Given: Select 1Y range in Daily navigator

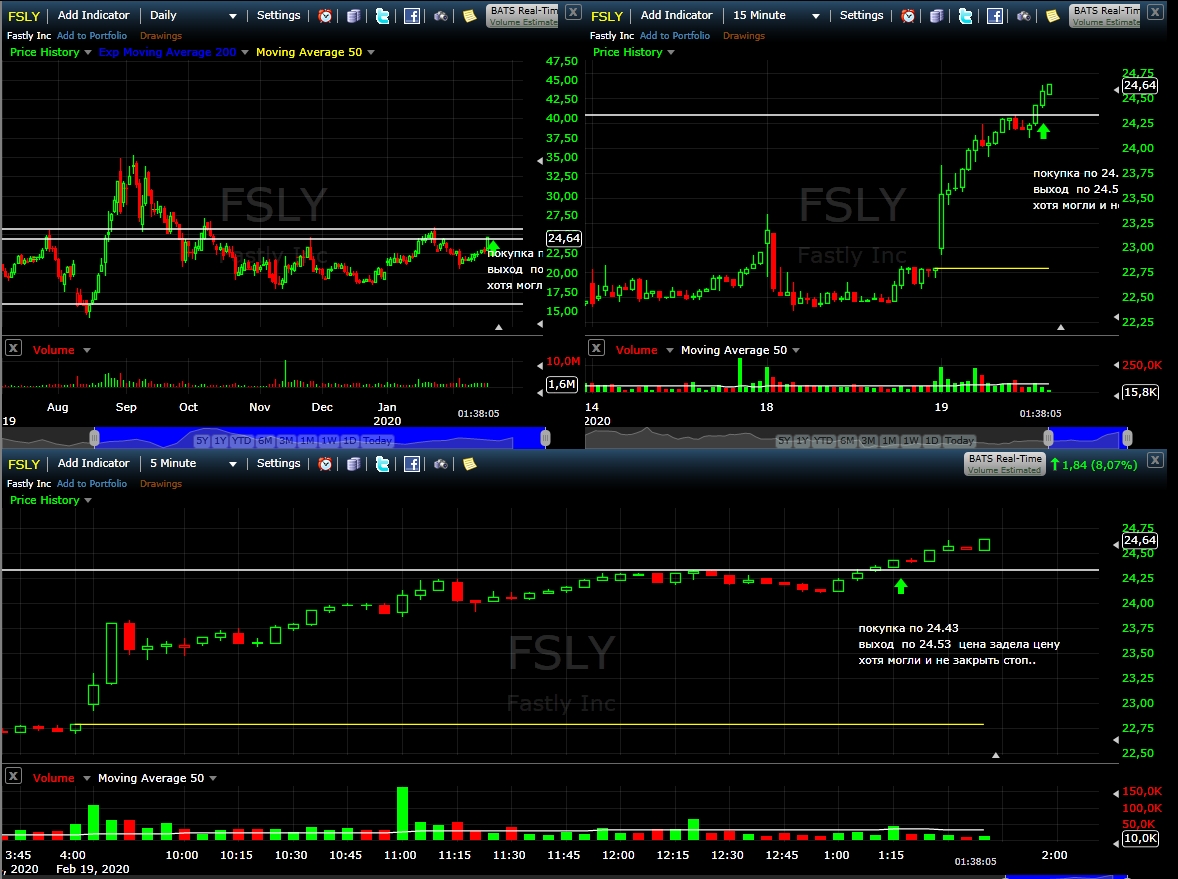Looking at the screenshot, I should tap(220, 441).
